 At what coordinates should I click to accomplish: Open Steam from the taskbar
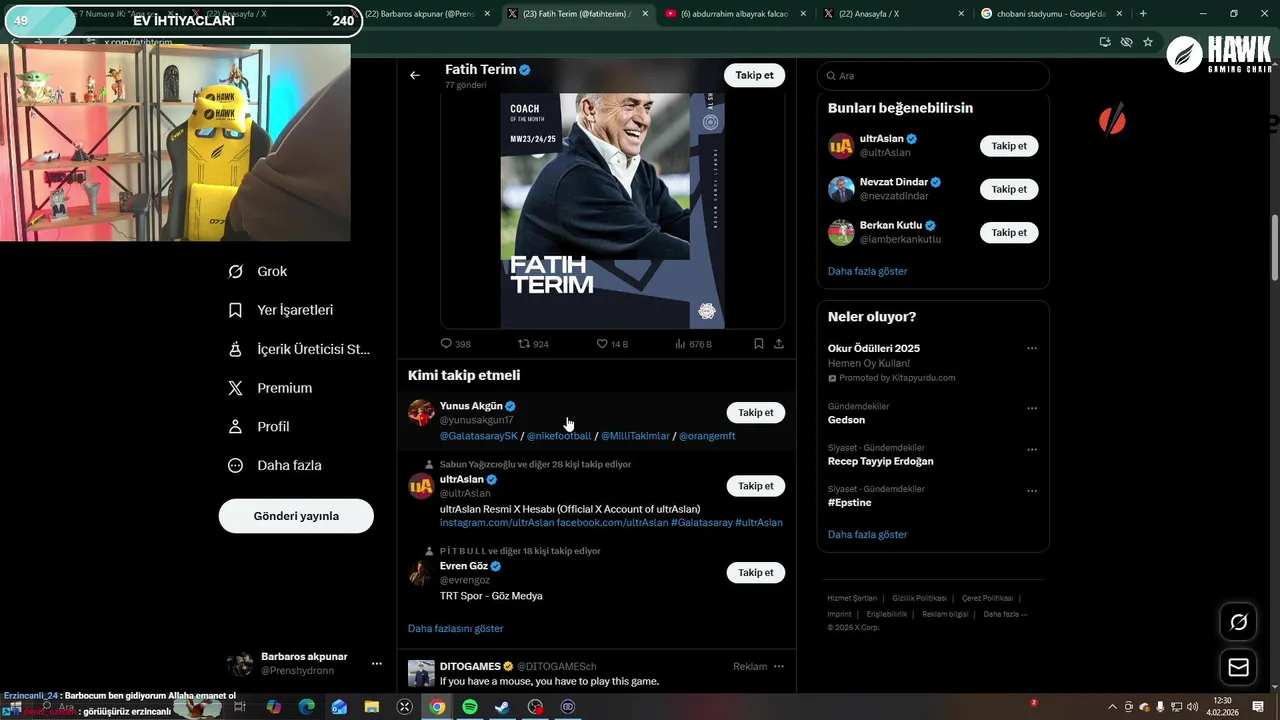[503, 706]
